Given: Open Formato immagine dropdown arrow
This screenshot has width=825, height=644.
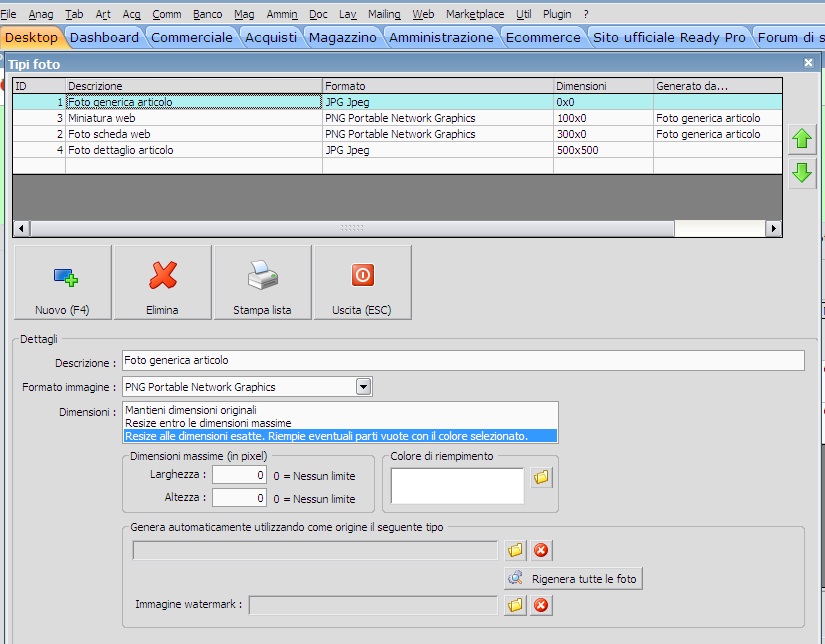Looking at the screenshot, I should (363, 387).
